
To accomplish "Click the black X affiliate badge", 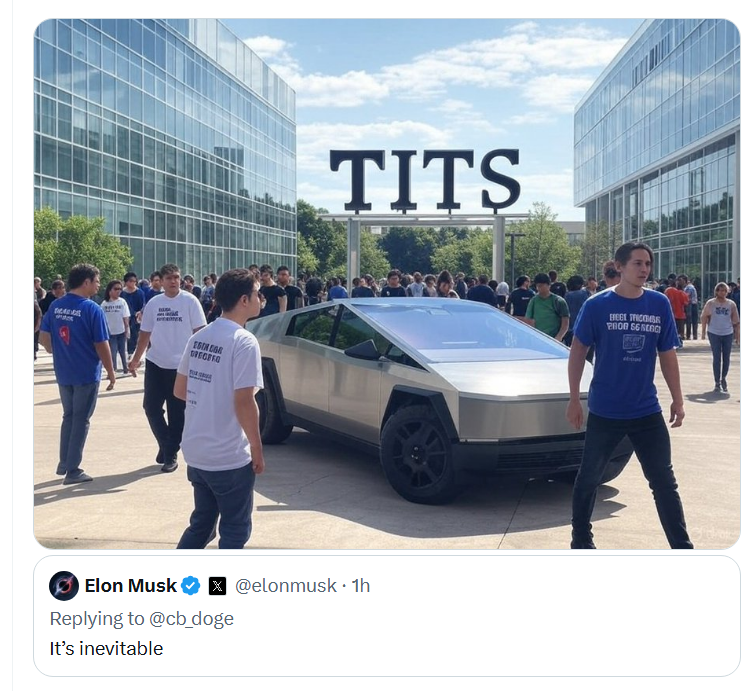I will click(217, 586).
